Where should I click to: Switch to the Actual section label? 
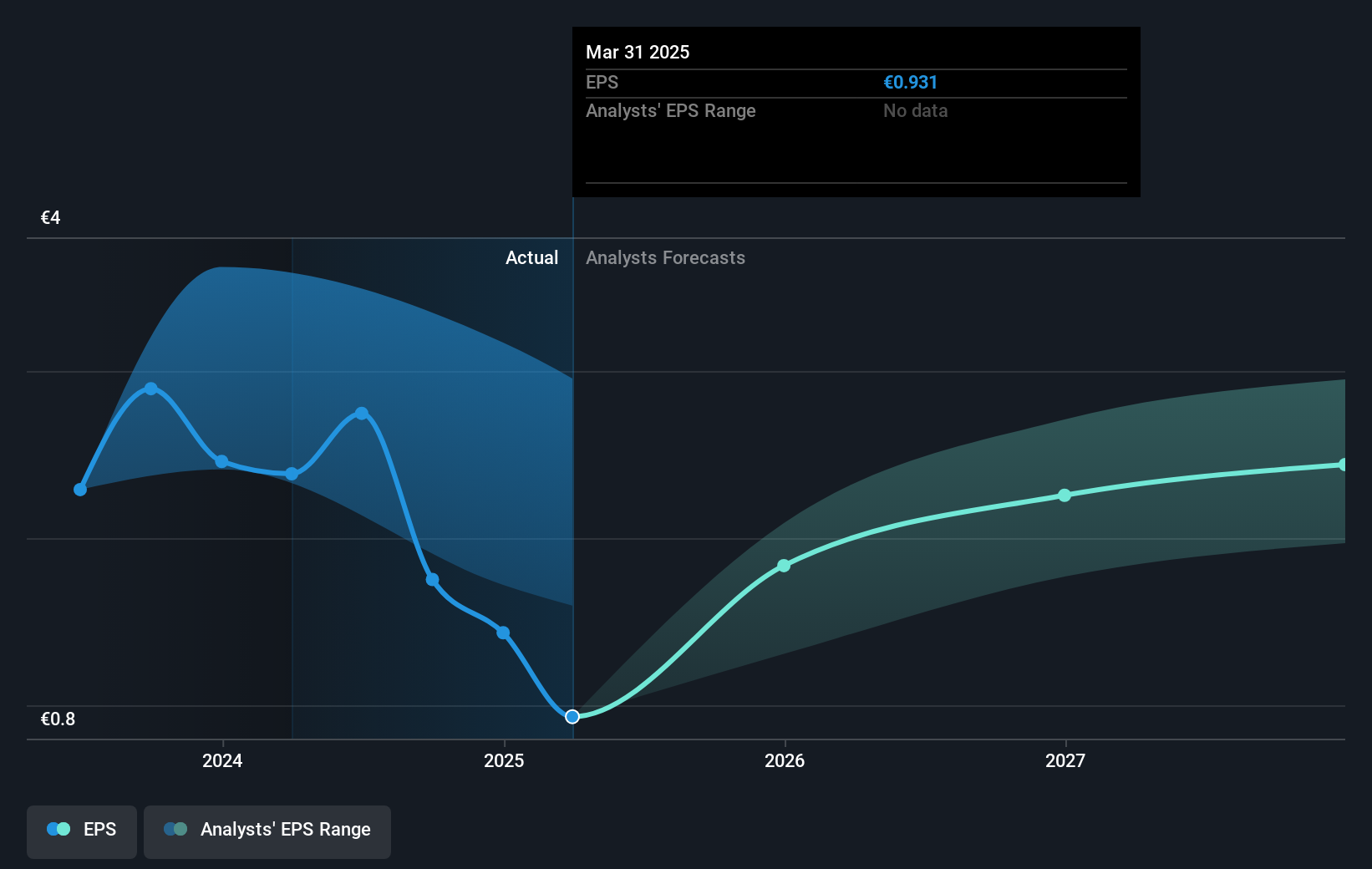(x=531, y=258)
